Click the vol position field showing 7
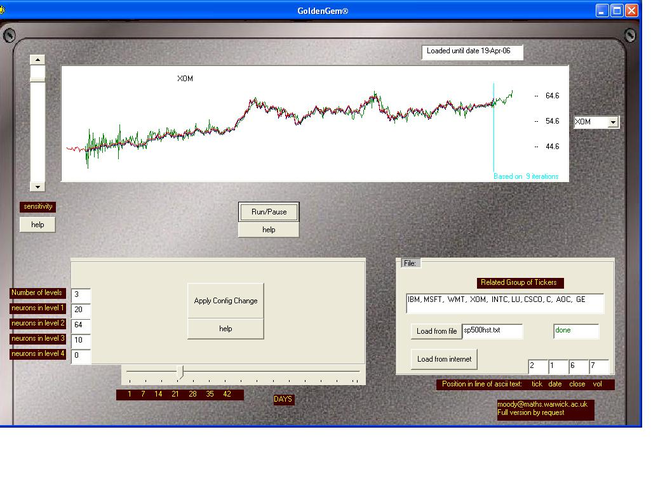The width and height of the screenshot is (665, 493). pyautogui.click(x=598, y=367)
